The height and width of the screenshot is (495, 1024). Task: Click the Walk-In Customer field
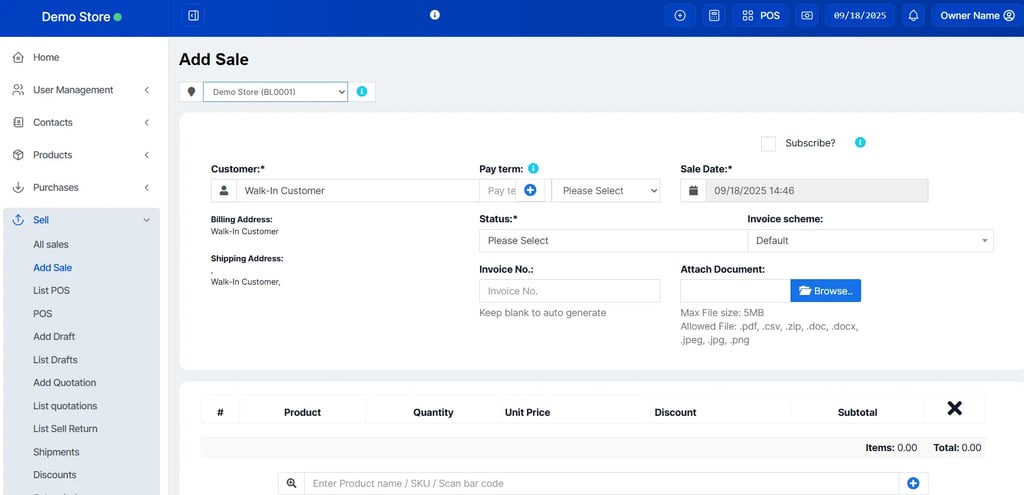358,191
